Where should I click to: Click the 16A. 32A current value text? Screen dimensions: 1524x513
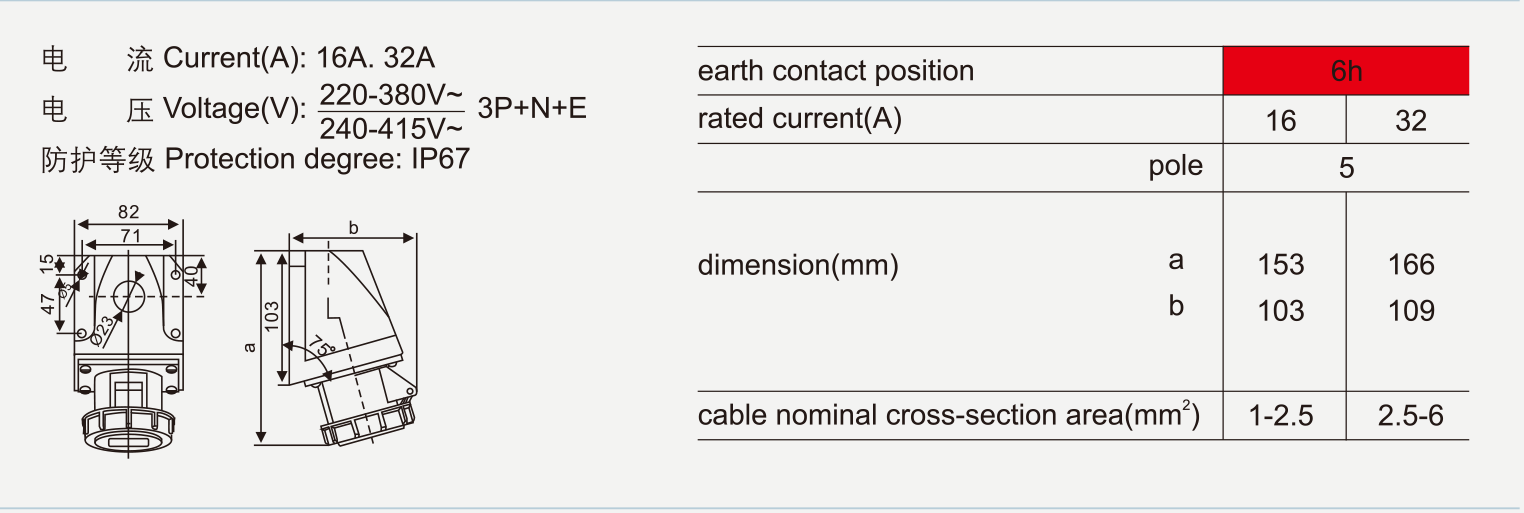pyautogui.click(x=375, y=58)
